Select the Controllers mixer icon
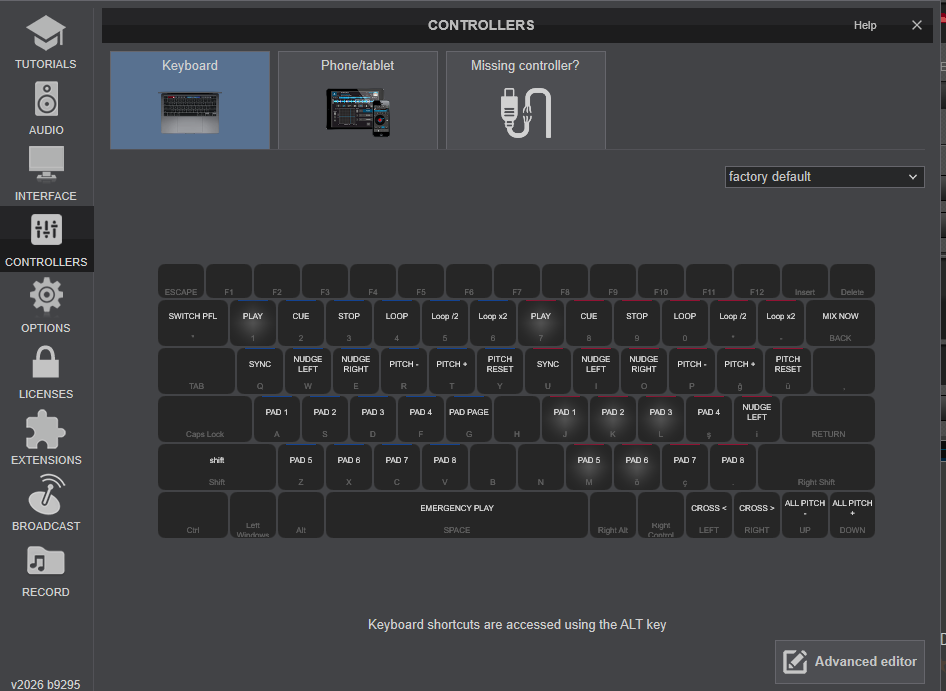This screenshot has height=691, width=946. pos(46,230)
